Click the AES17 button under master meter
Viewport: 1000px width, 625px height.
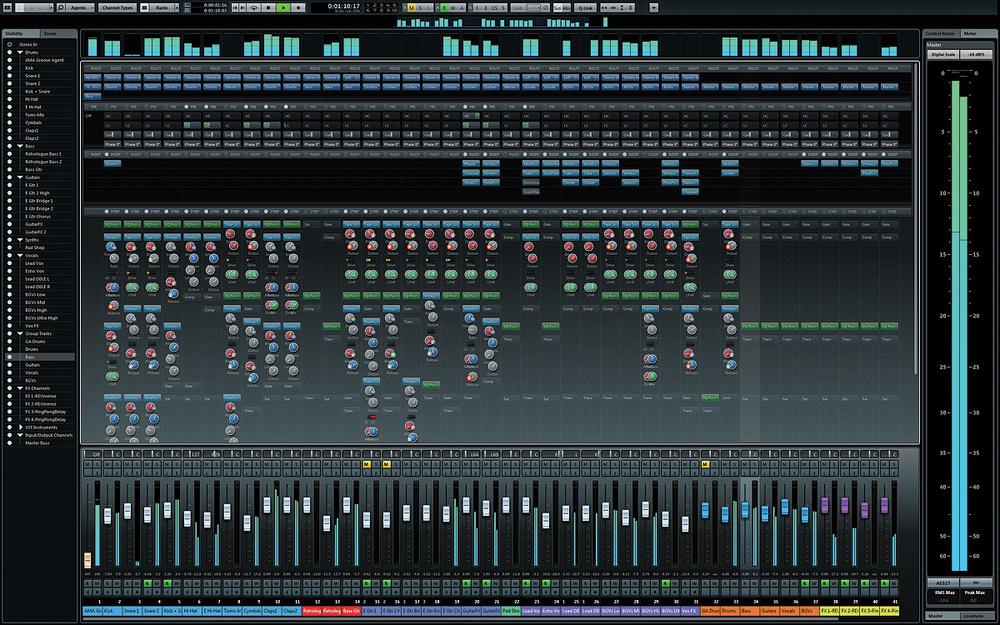(943, 583)
